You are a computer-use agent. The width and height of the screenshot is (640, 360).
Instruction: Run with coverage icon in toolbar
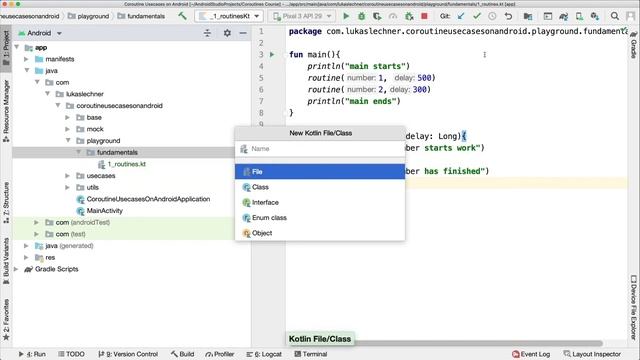[377, 16]
